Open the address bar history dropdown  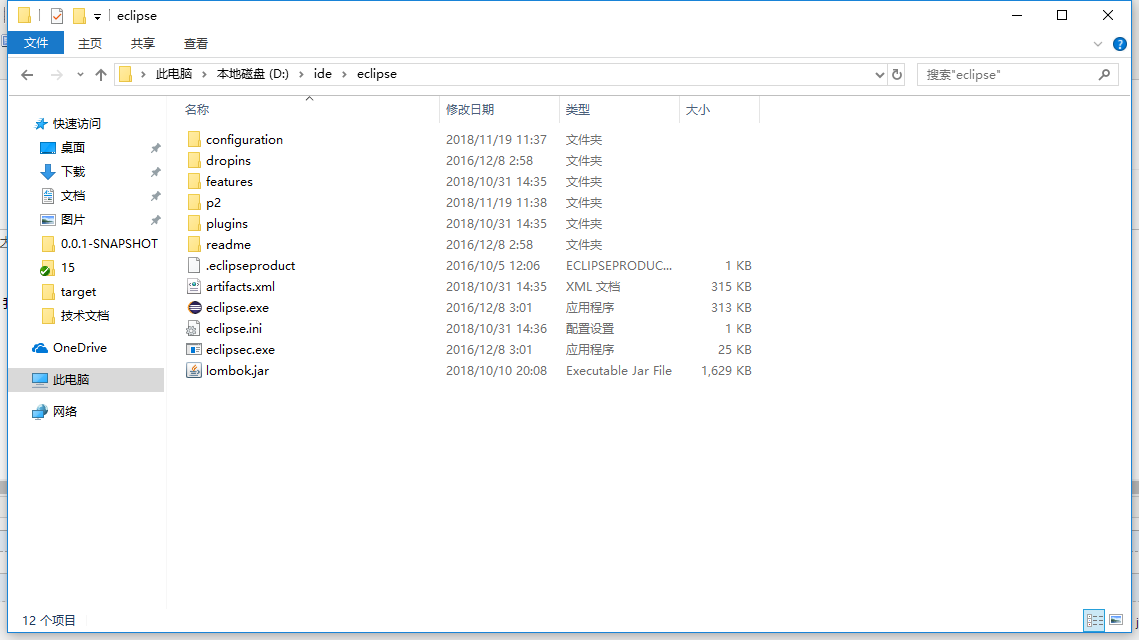(879, 74)
